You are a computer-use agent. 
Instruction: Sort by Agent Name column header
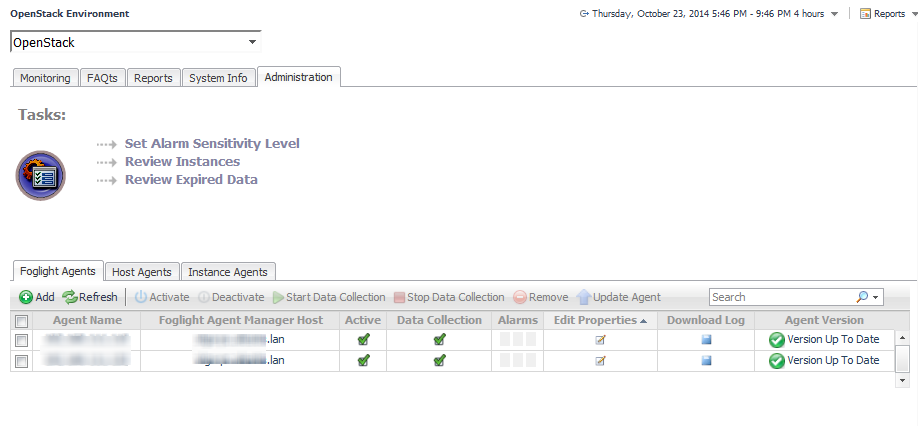coord(87,320)
